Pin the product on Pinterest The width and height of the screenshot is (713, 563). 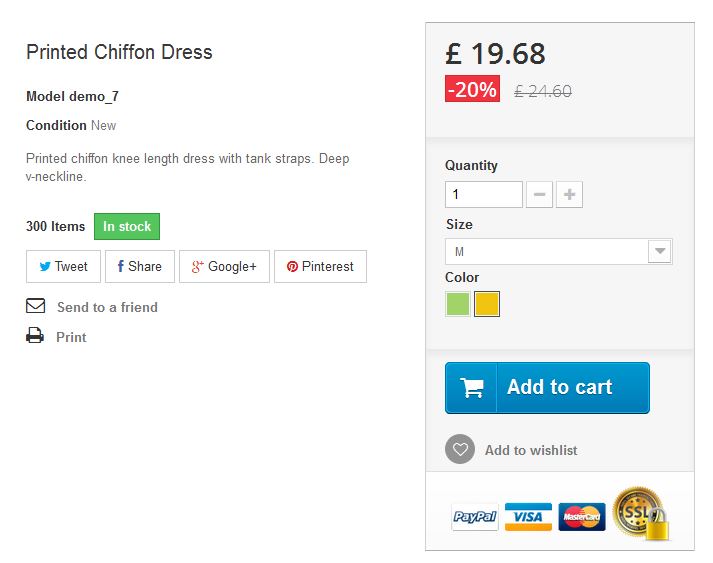click(320, 267)
